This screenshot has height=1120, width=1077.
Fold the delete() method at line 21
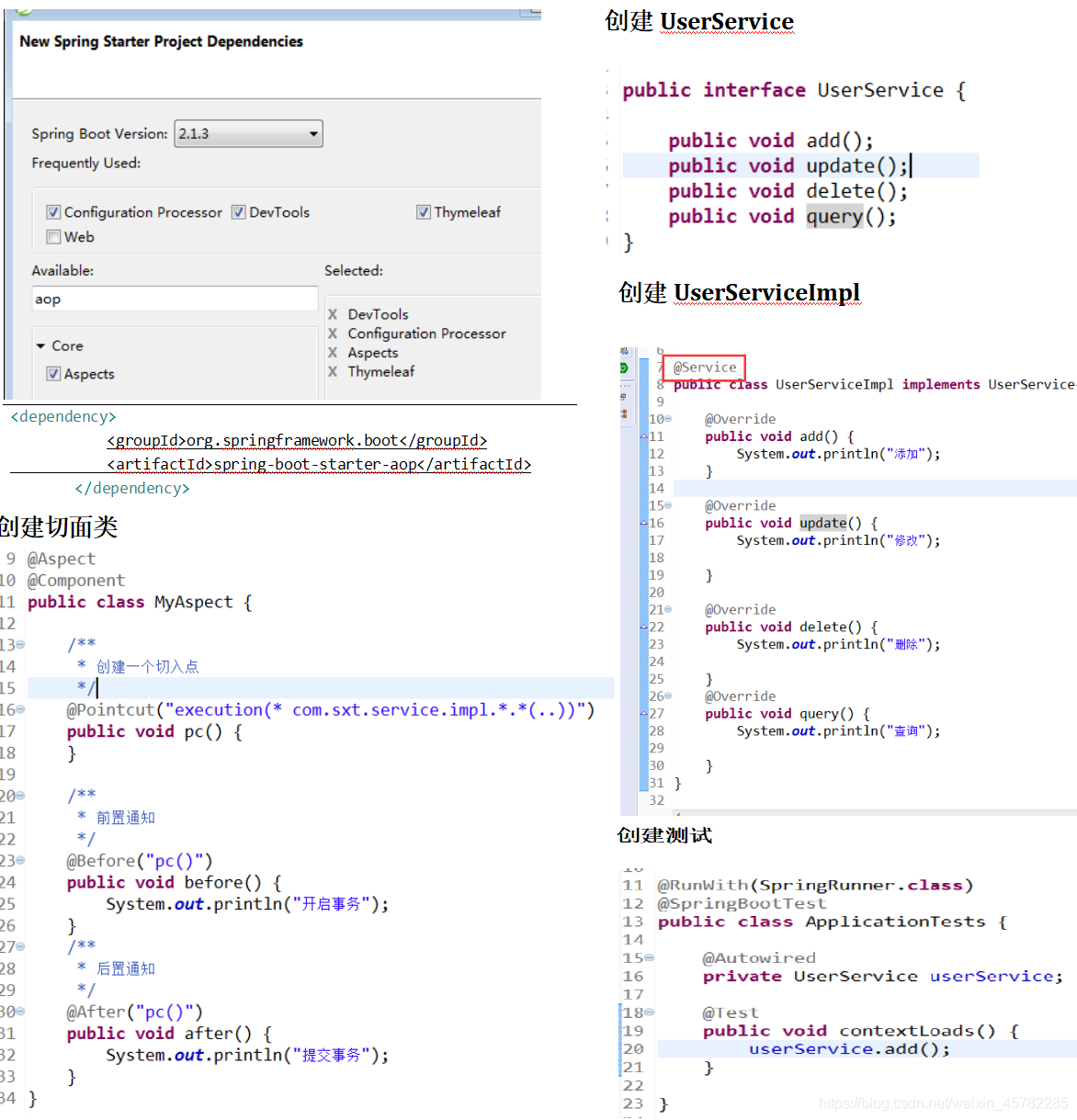[668, 609]
